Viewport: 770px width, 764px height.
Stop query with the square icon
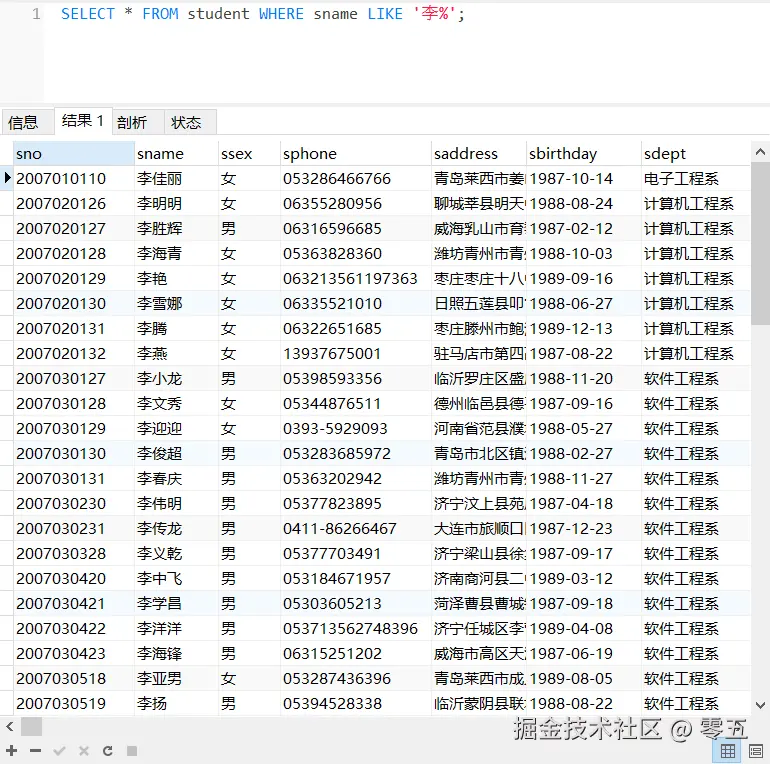click(x=132, y=750)
